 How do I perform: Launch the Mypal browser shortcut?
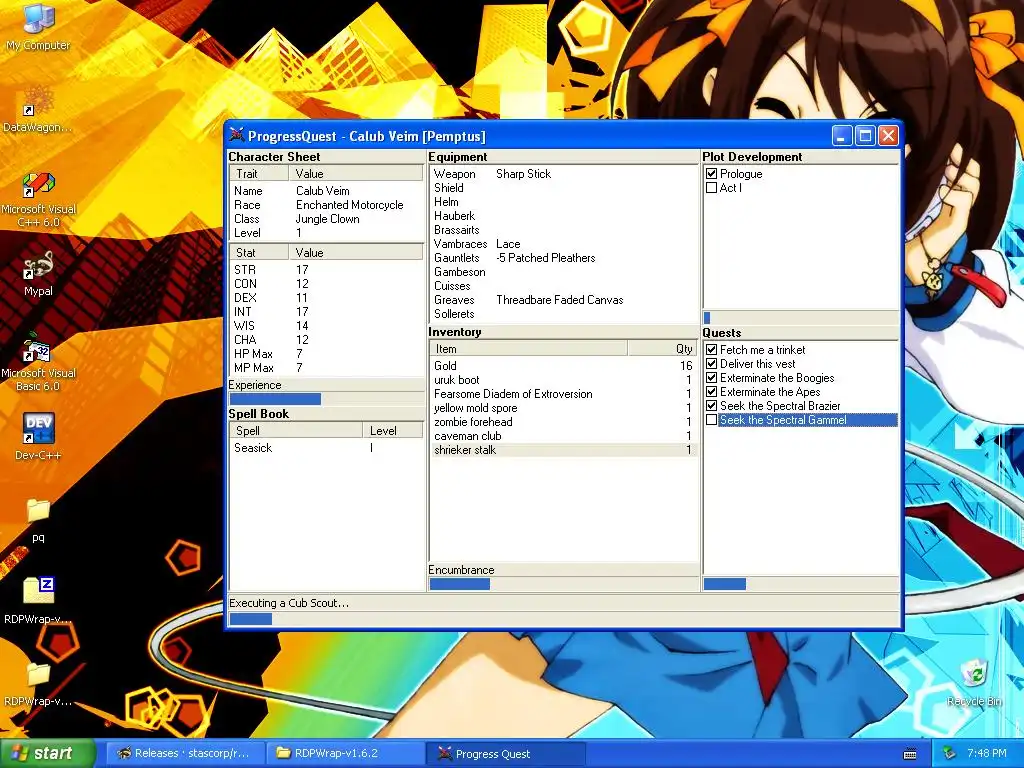click(38, 274)
